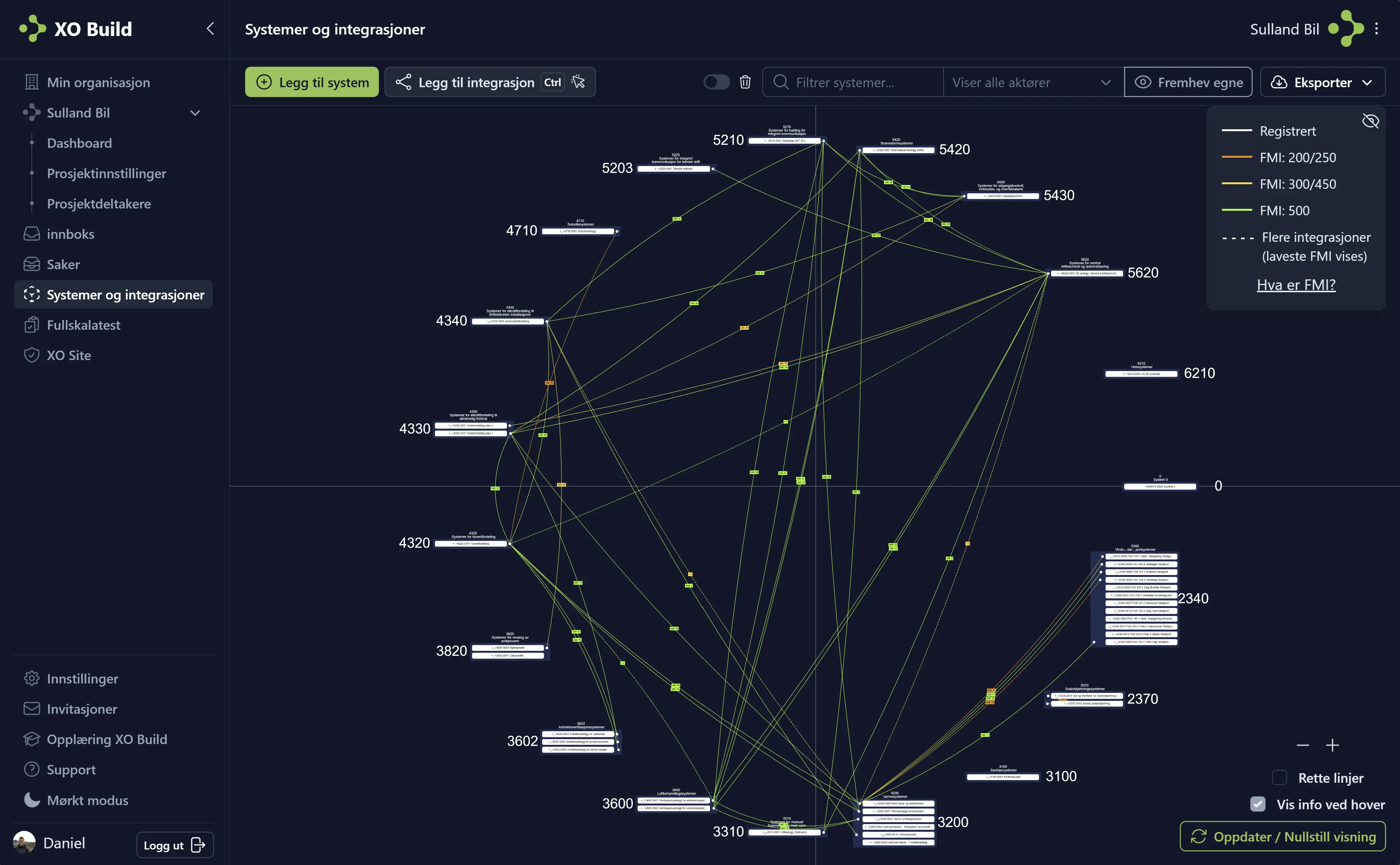Image resolution: width=1400 pixels, height=865 pixels.
Task: Collapse sidebar with left chevron icon
Action: [210, 28]
